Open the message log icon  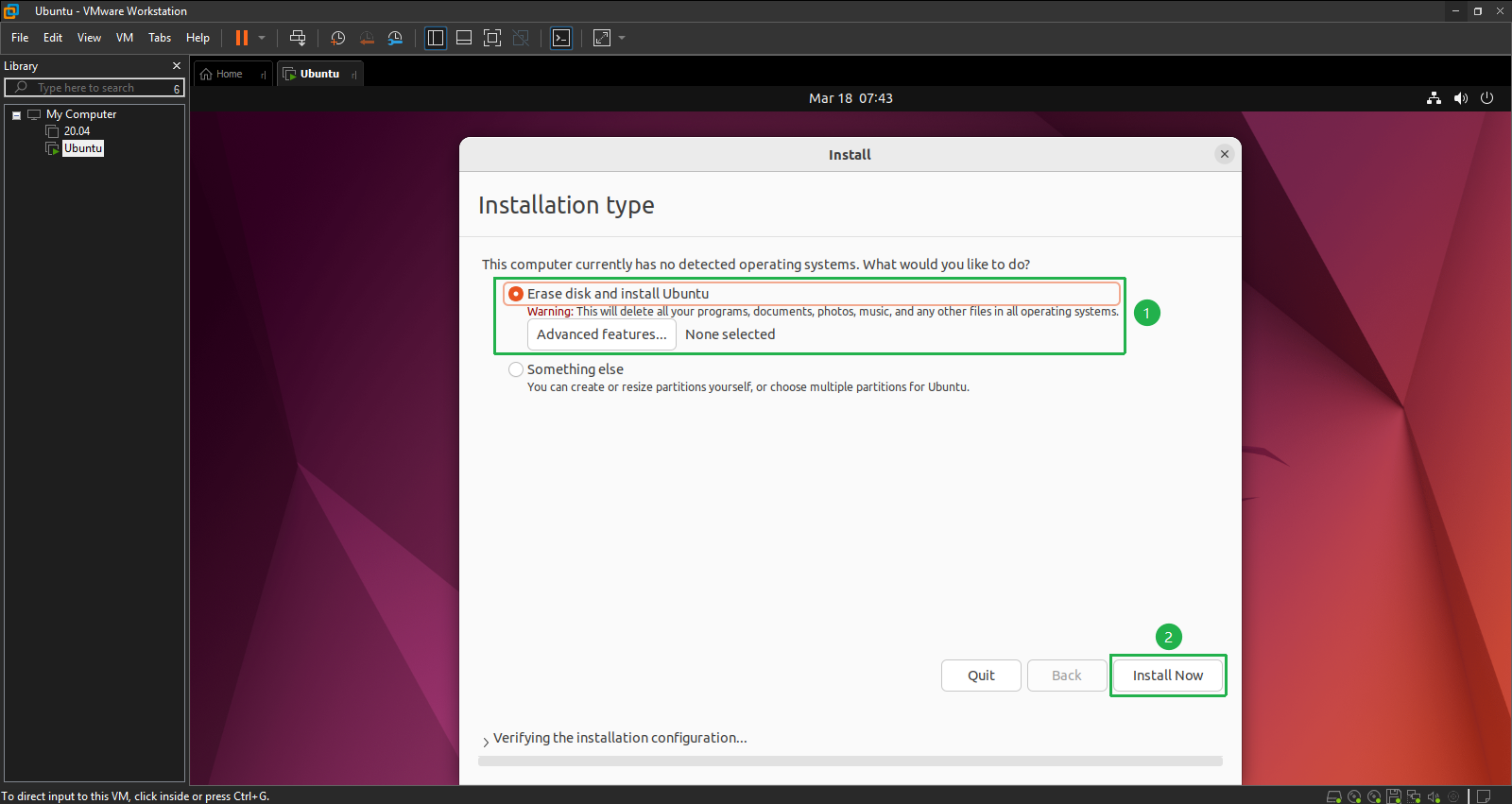coord(1484,796)
